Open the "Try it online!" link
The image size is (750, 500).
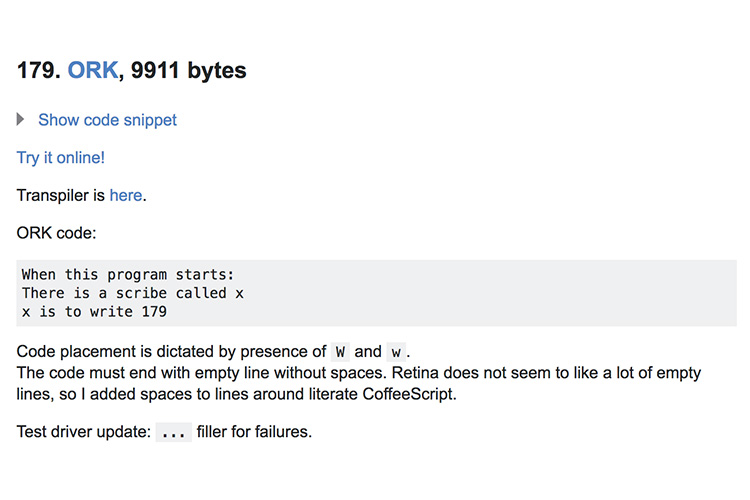tap(61, 157)
